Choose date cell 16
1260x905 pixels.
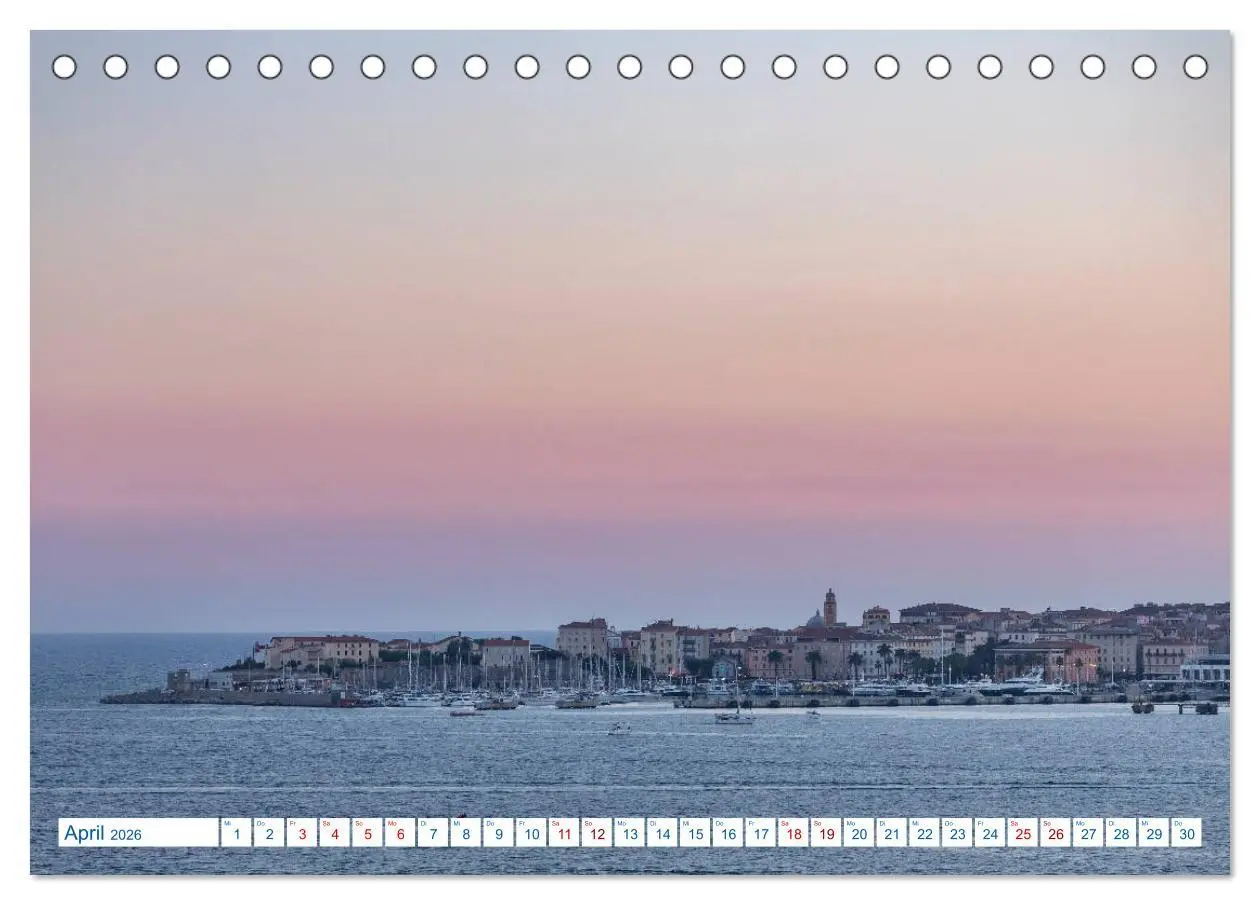(x=727, y=833)
